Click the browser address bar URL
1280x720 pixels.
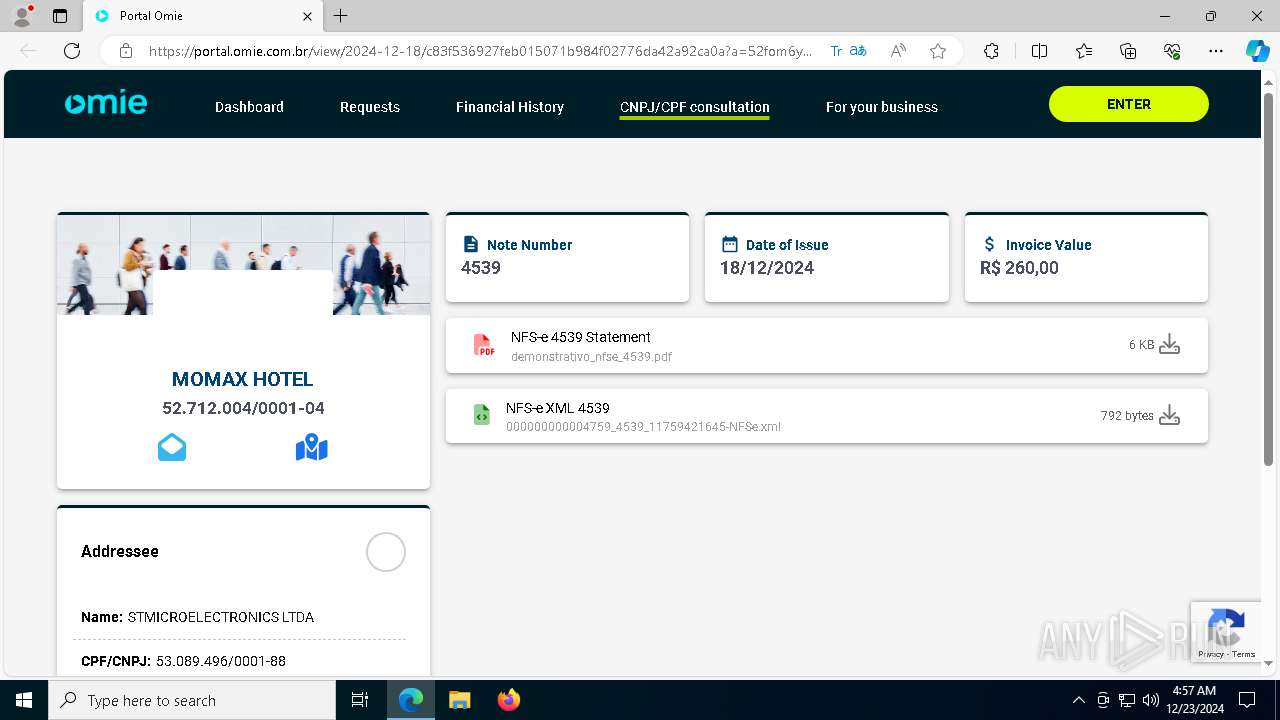[480, 51]
